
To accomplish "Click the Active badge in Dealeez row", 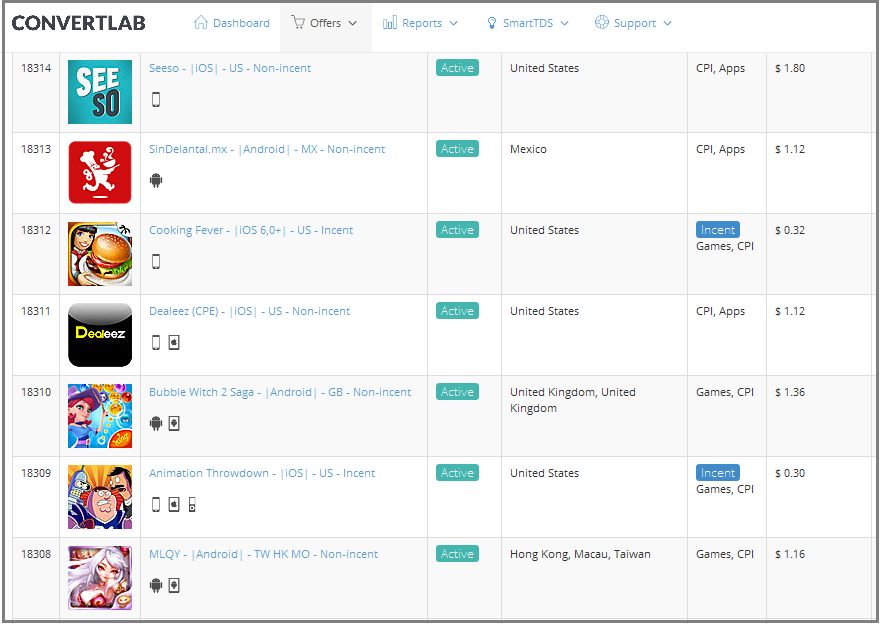I will (x=457, y=311).
